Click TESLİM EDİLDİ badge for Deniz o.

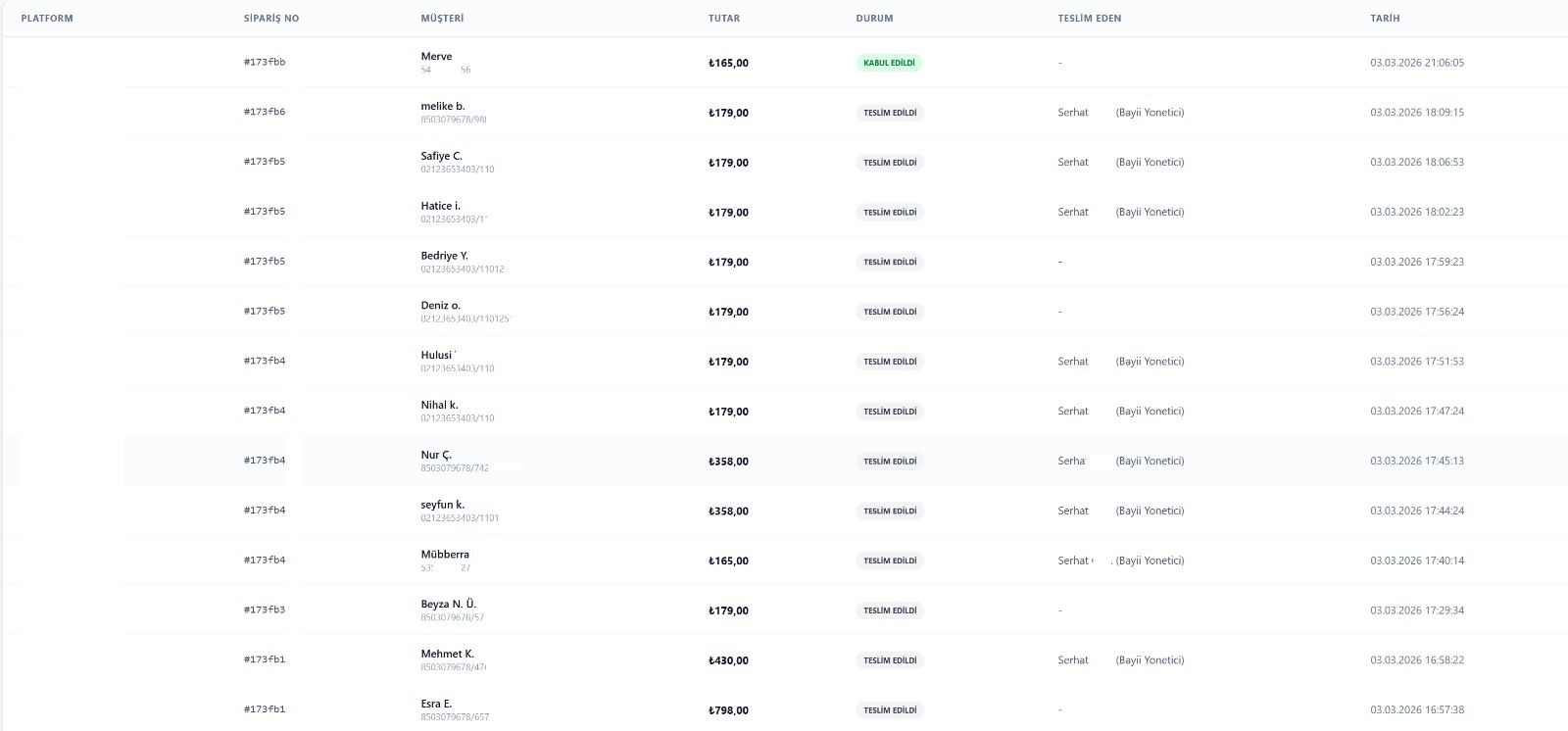890,312
